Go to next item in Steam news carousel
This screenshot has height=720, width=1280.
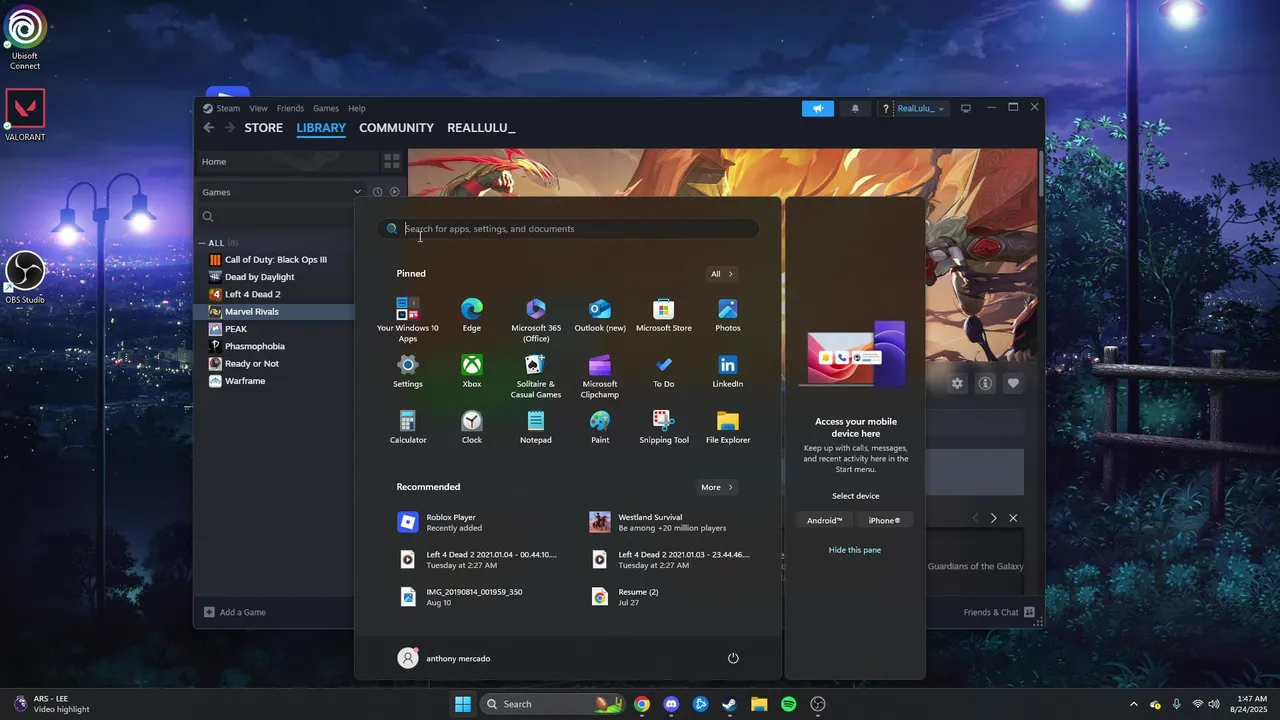(993, 518)
